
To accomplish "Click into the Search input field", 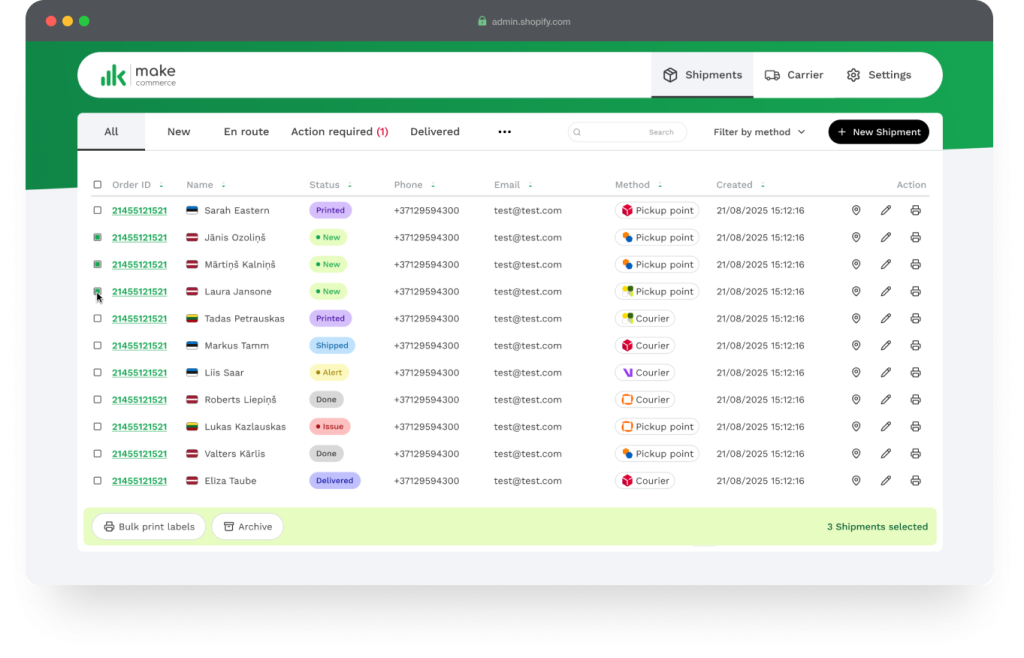I will coord(628,132).
